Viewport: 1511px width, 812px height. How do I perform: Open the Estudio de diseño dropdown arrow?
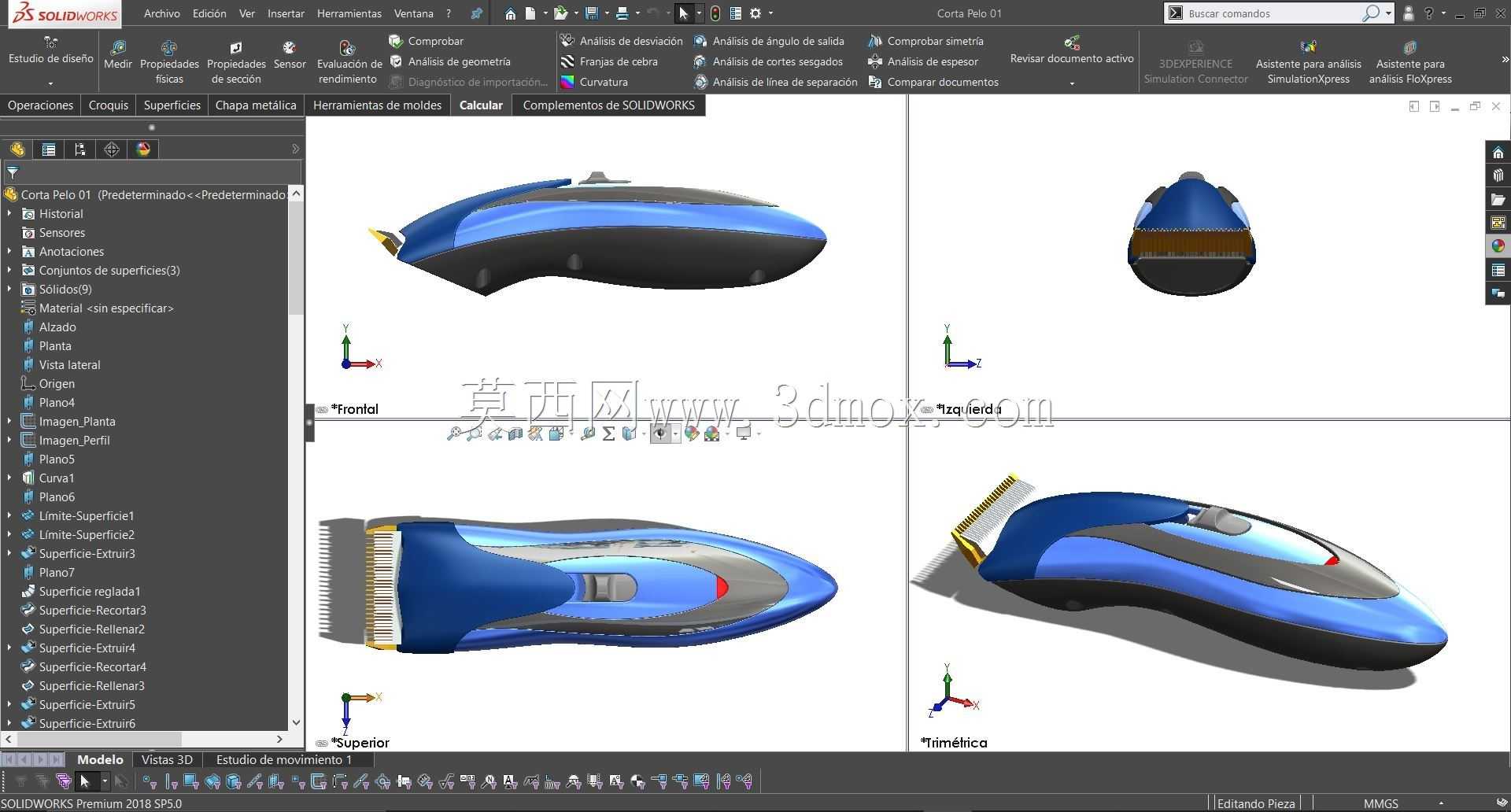pos(50,83)
